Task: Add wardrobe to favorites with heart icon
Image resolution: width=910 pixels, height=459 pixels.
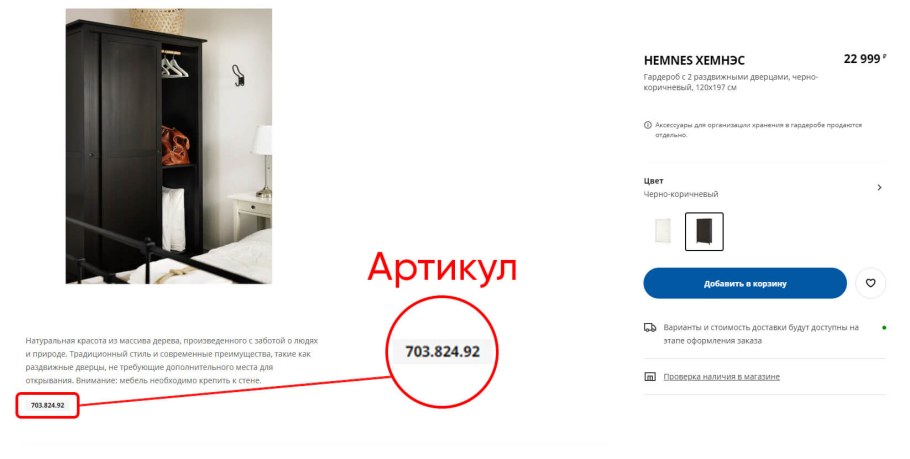Action: [870, 283]
